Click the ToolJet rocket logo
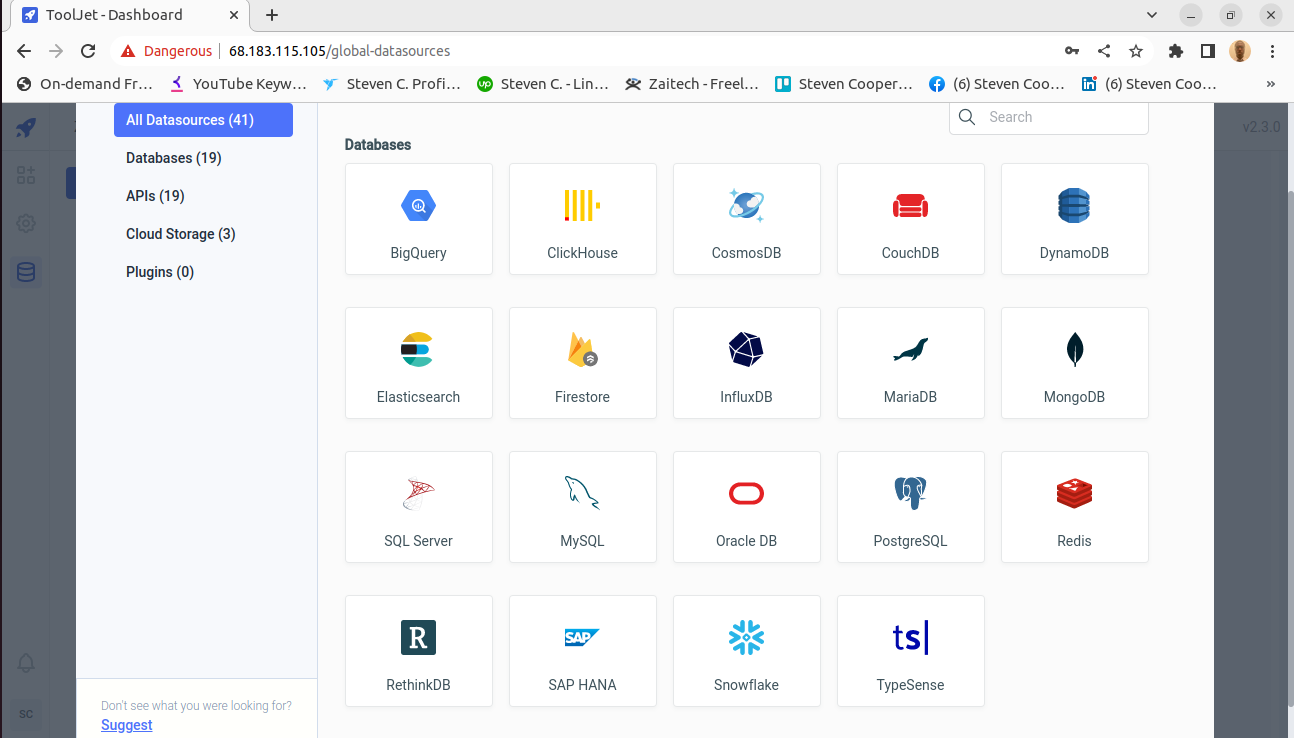Image resolution: width=1294 pixels, height=738 pixels. (x=26, y=127)
